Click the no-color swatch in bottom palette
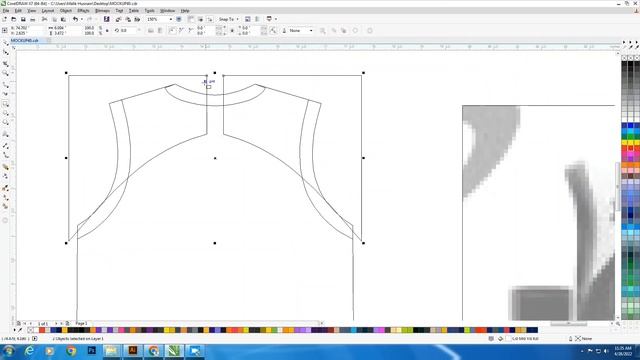This screenshot has width=640, height=360. pos(31,330)
